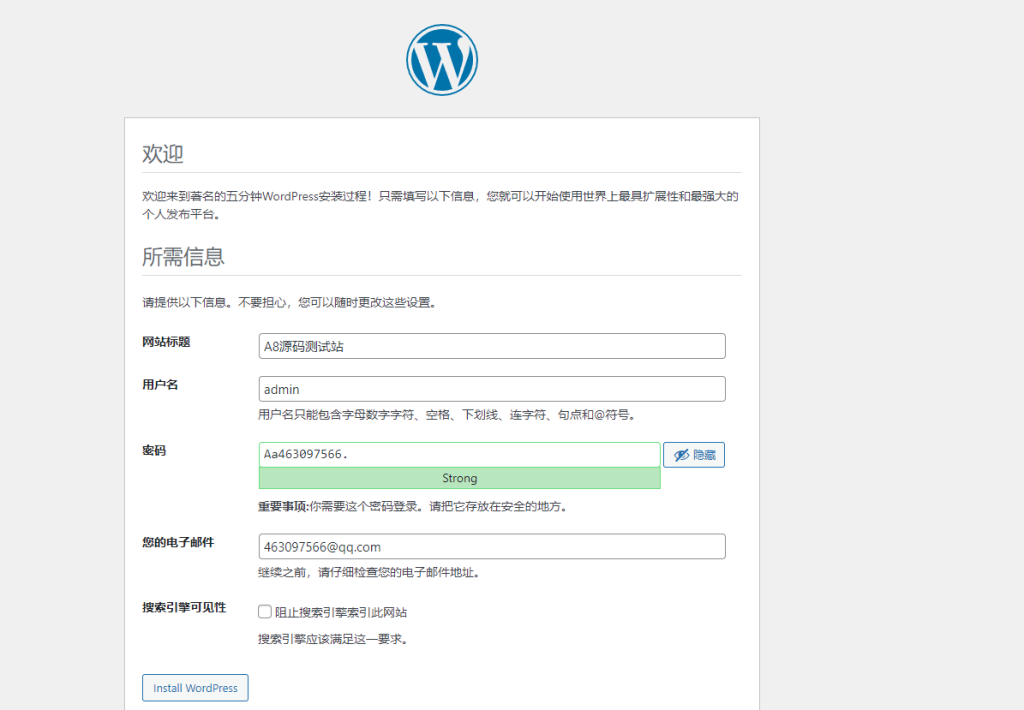Focus the password field showing Aa463097566
1024x710 pixels.
point(458,453)
